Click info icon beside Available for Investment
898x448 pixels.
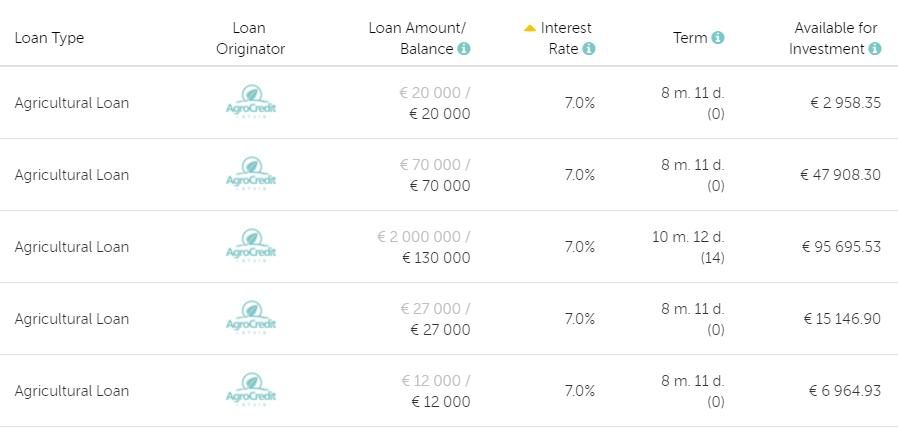pyautogui.click(x=875, y=49)
